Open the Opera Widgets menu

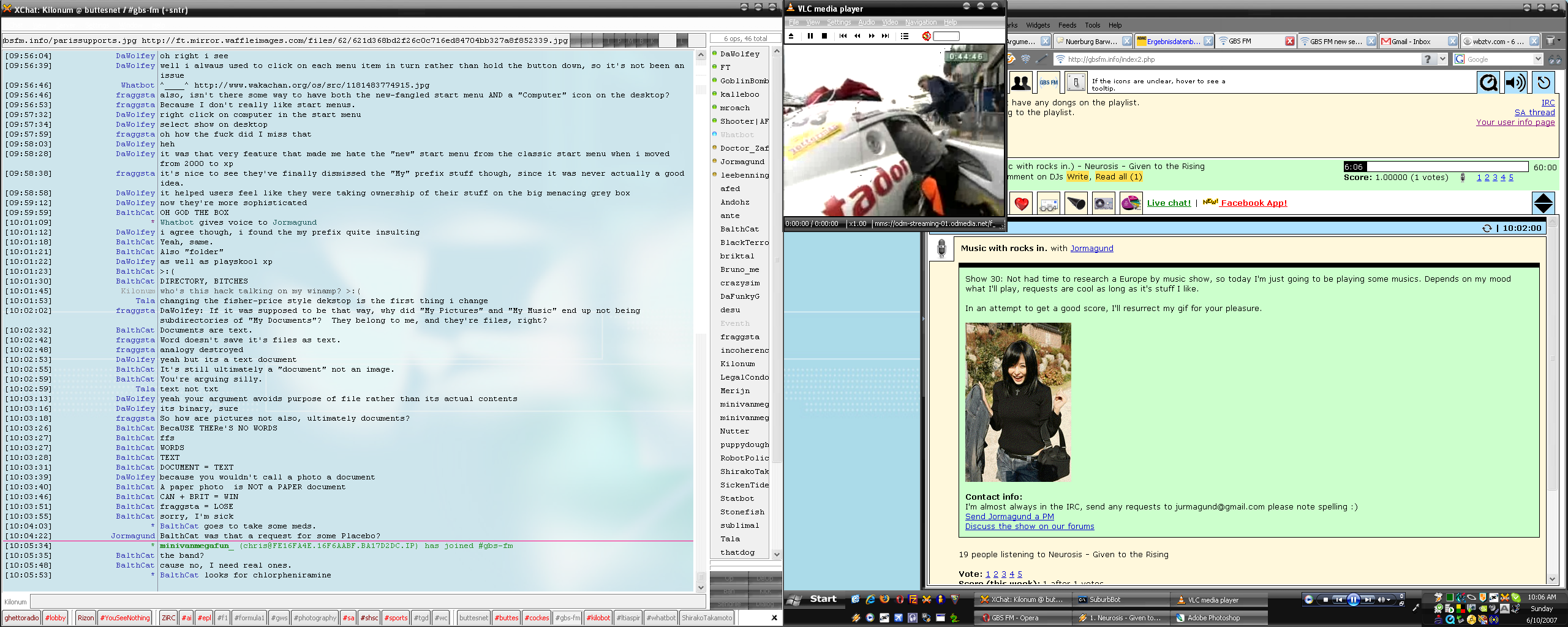(x=1038, y=25)
